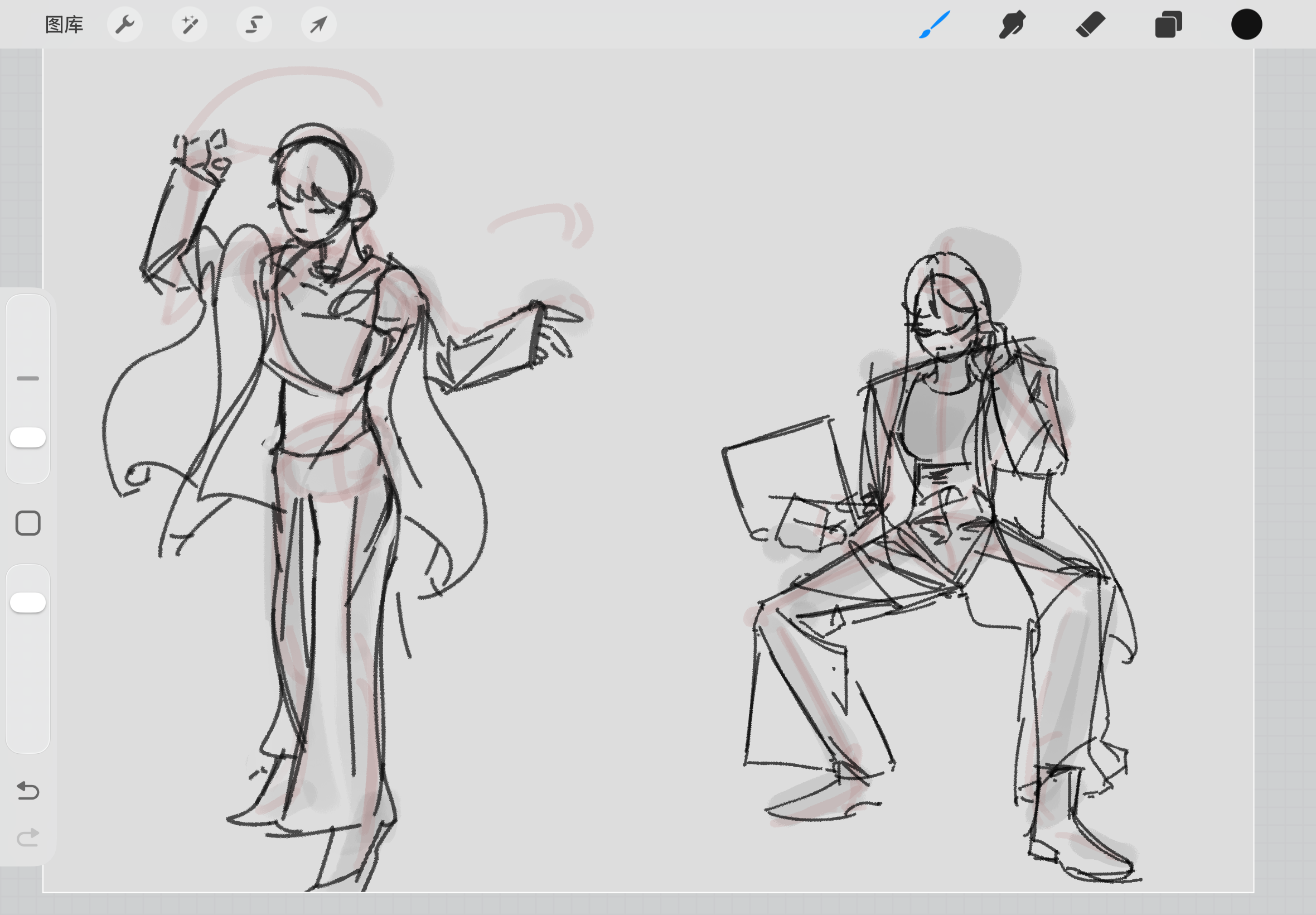Tap the saved size notch on slider
The height and width of the screenshot is (915, 1316).
(27, 378)
